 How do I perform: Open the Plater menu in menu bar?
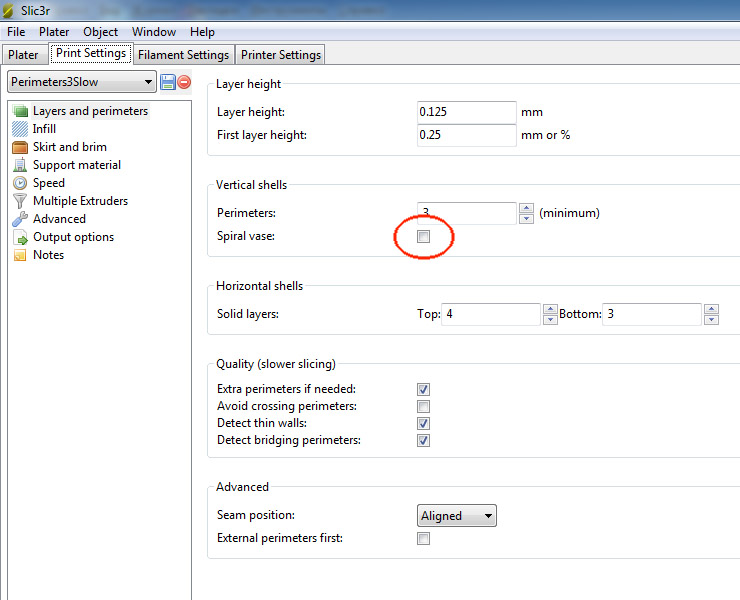[x=54, y=32]
